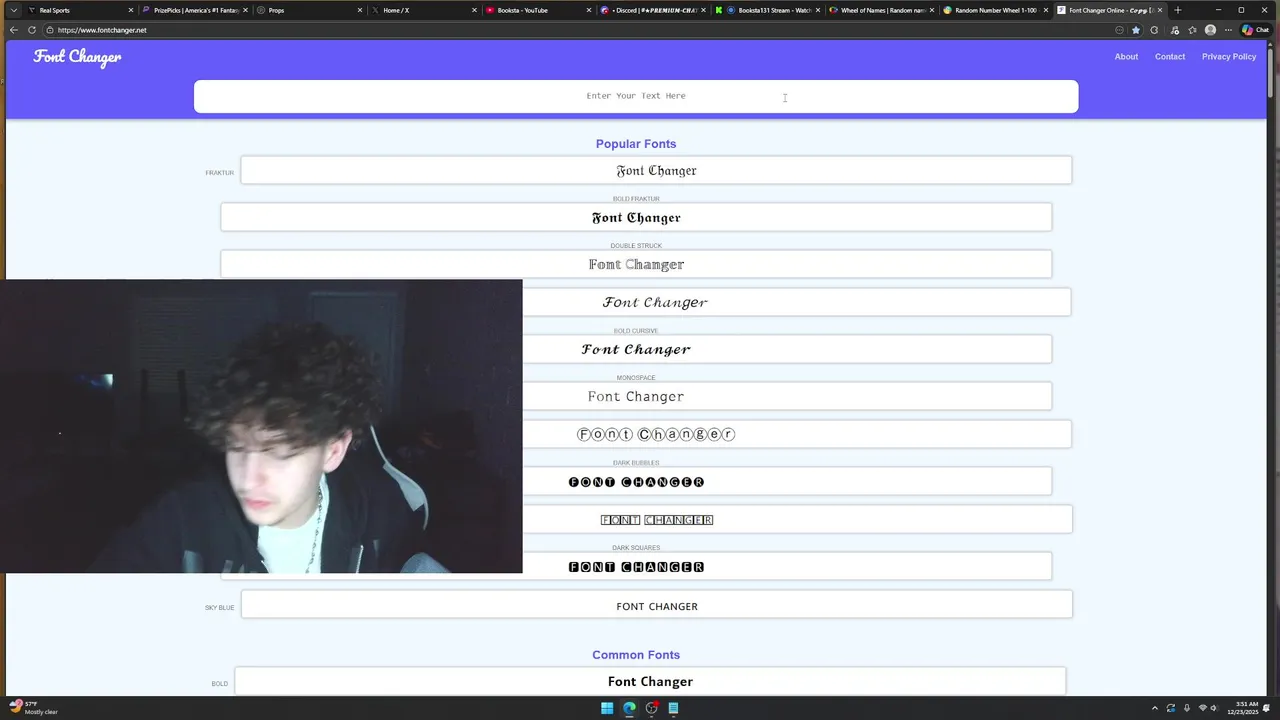Image resolution: width=1280 pixels, height=720 pixels.
Task: Show hidden system tray icons
Action: point(1155,708)
